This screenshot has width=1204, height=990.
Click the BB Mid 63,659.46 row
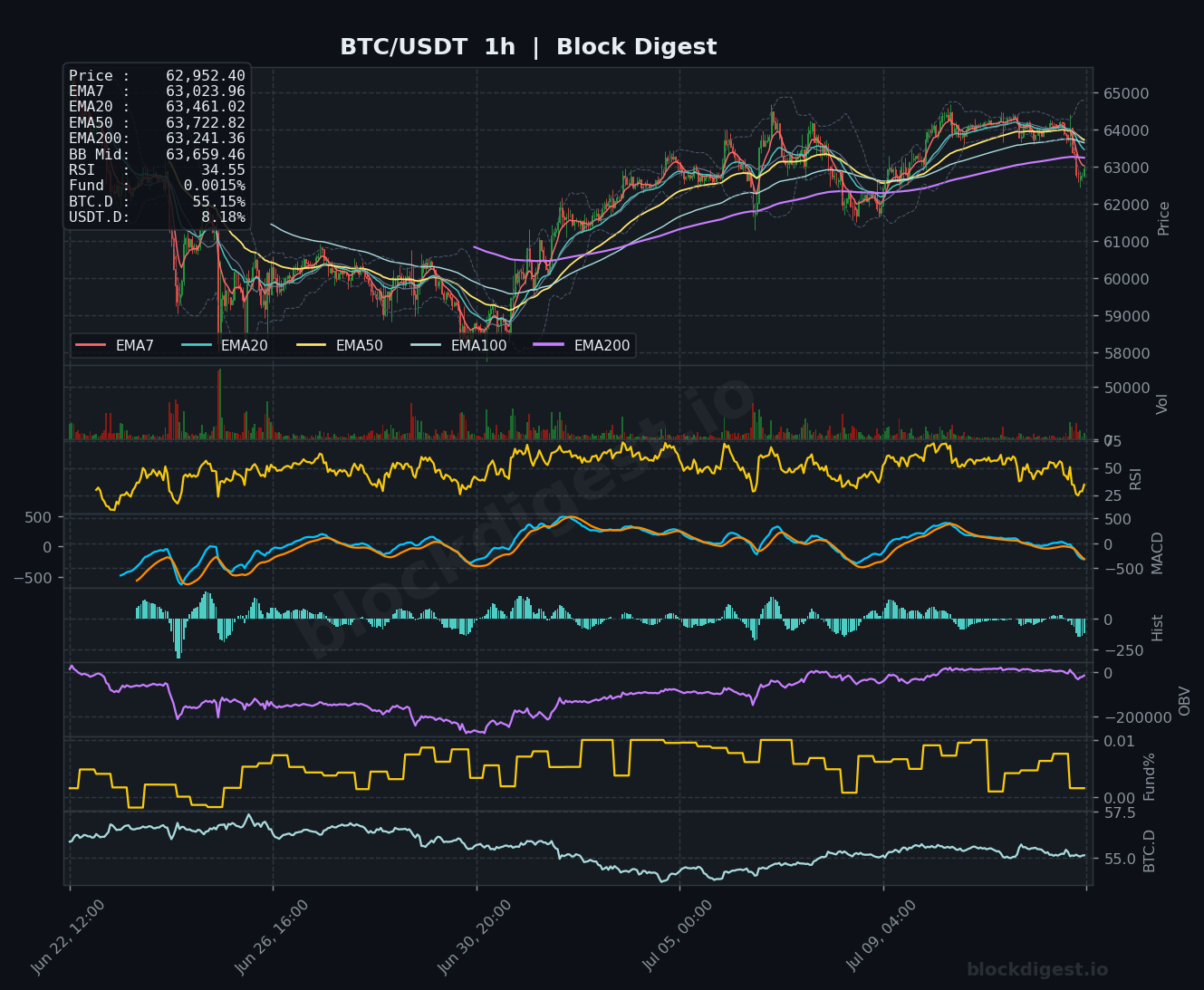[x=157, y=154]
